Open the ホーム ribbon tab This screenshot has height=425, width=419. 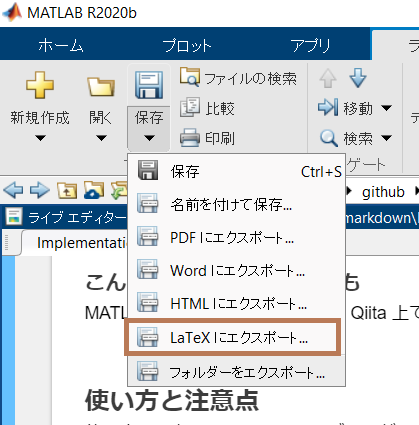(x=61, y=45)
